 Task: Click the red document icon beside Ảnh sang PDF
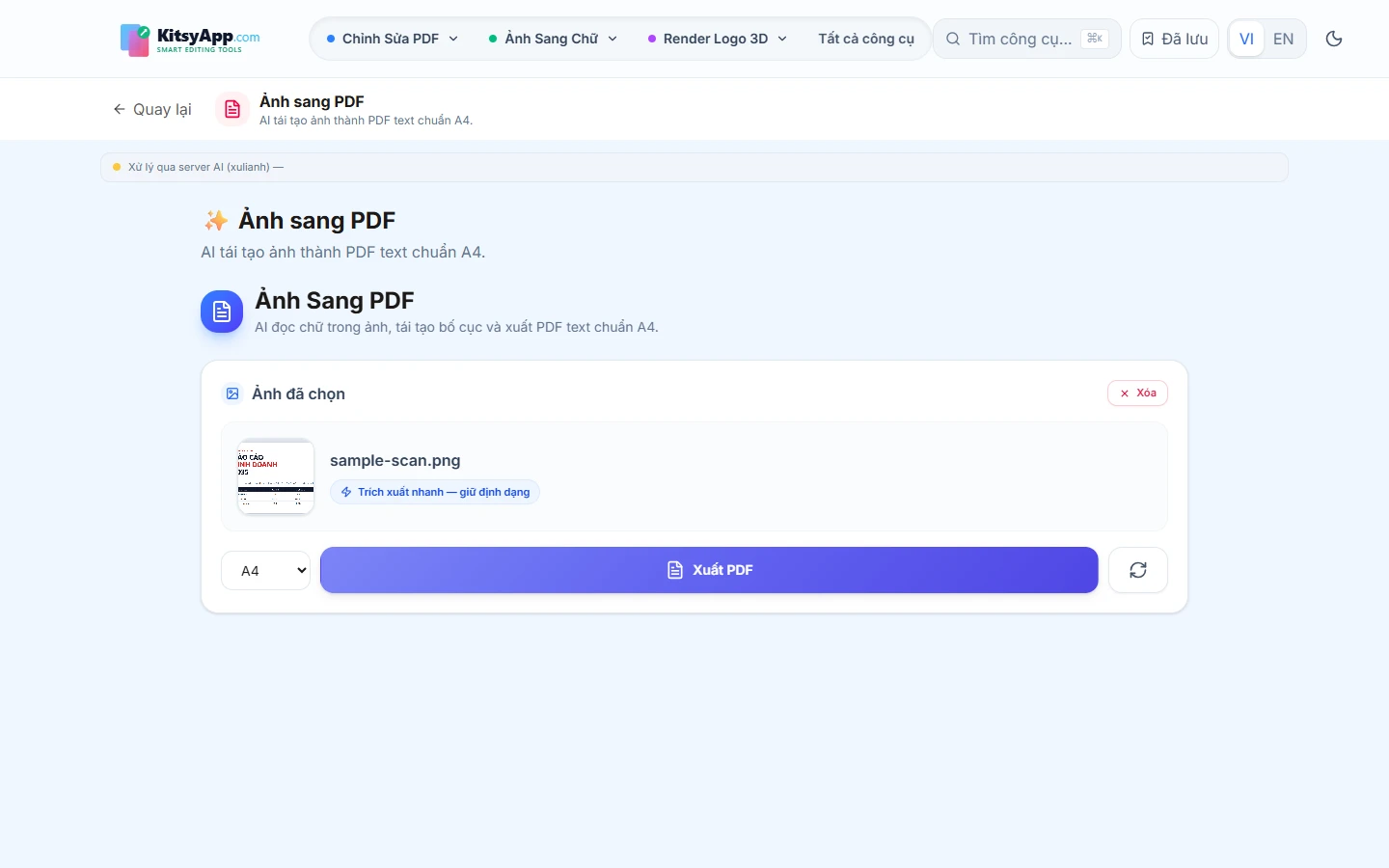click(x=232, y=109)
